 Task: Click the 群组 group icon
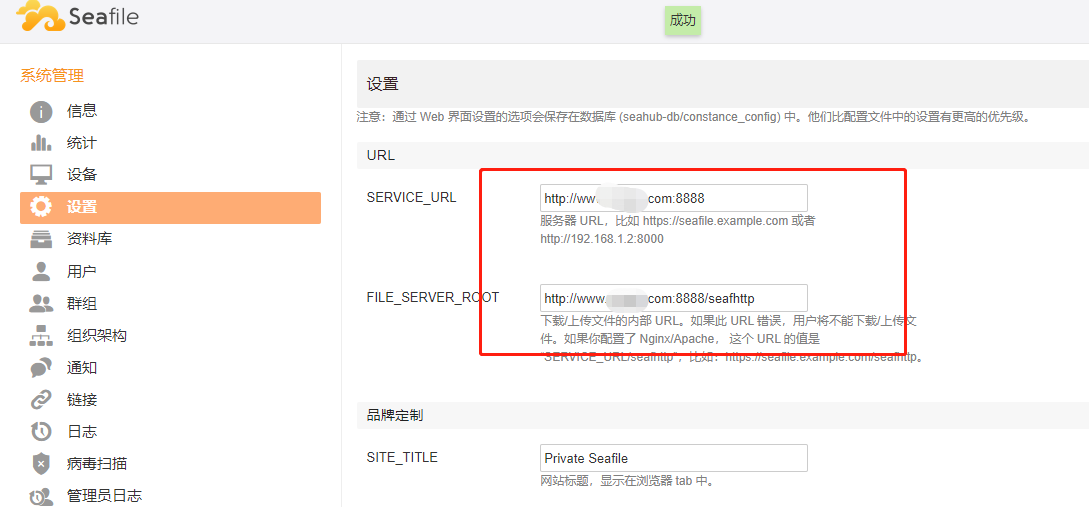click(41, 303)
